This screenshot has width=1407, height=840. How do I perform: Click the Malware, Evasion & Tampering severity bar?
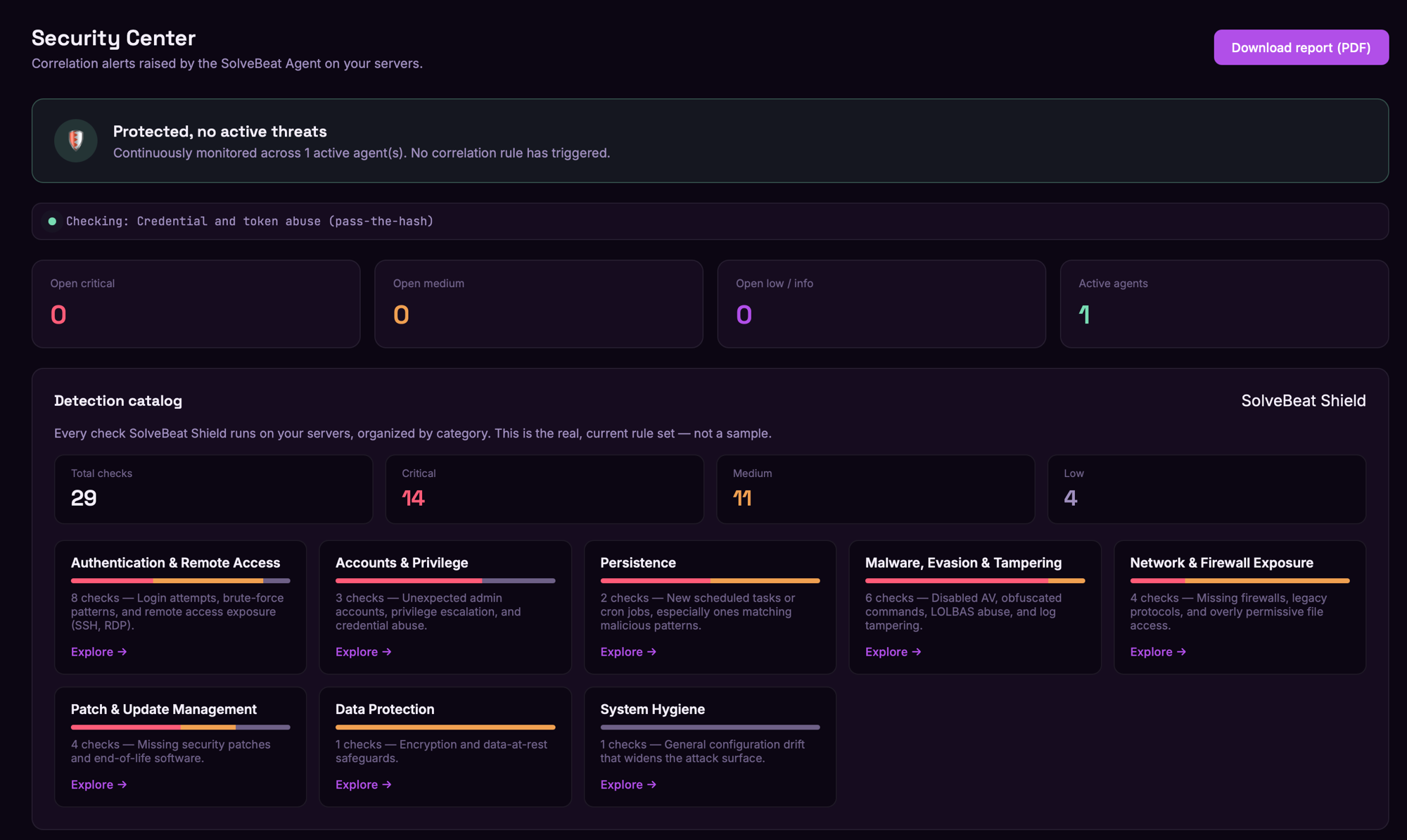tap(975, 581)
